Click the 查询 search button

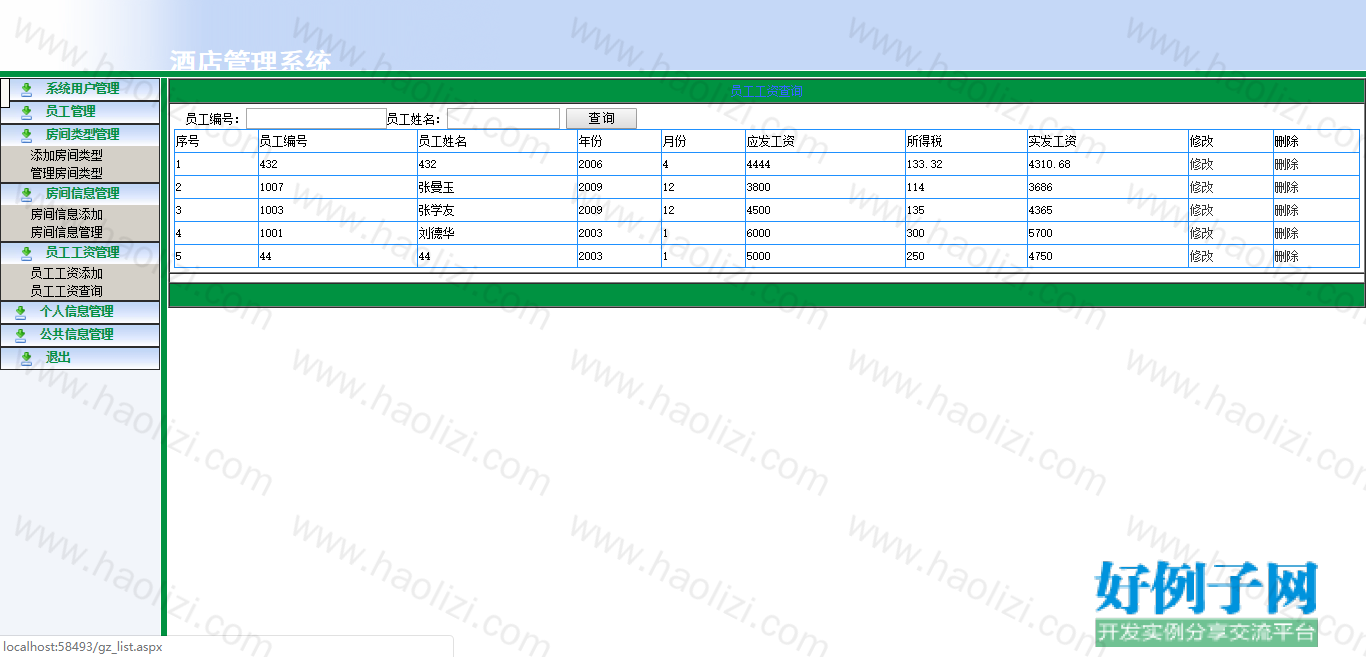(x=601, y=119)
